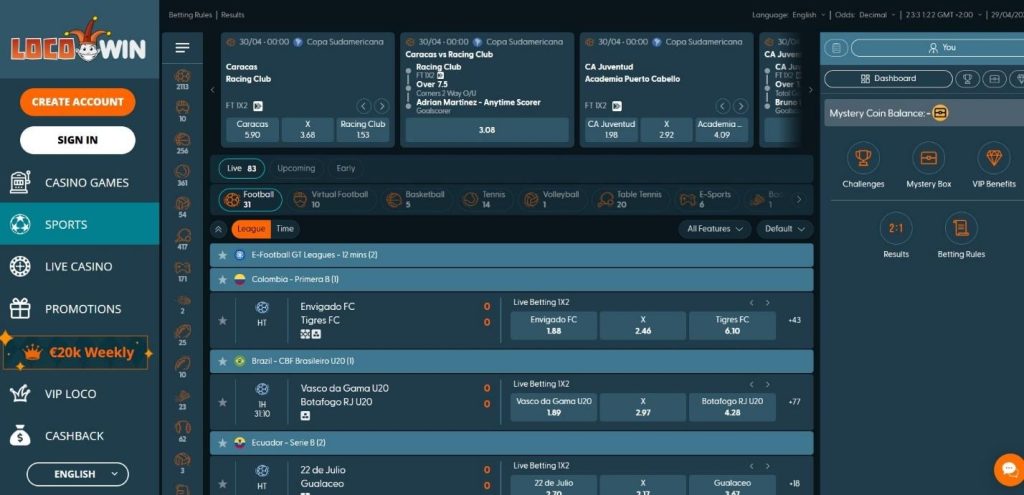
Task: Select 3.08 combo odds on Caracas card
Action: [487, 130]
